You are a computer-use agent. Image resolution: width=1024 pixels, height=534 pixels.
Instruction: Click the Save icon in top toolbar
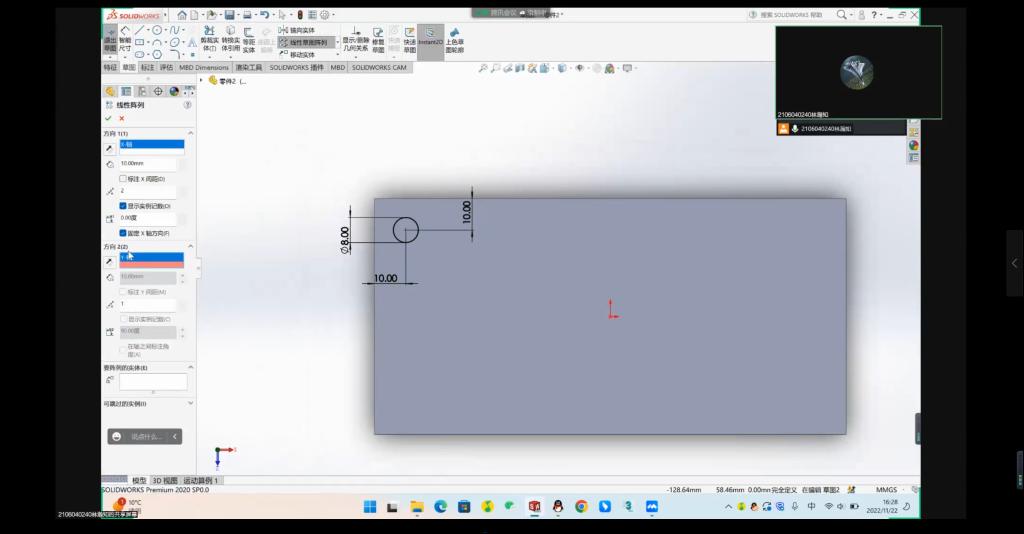[229, 15]
